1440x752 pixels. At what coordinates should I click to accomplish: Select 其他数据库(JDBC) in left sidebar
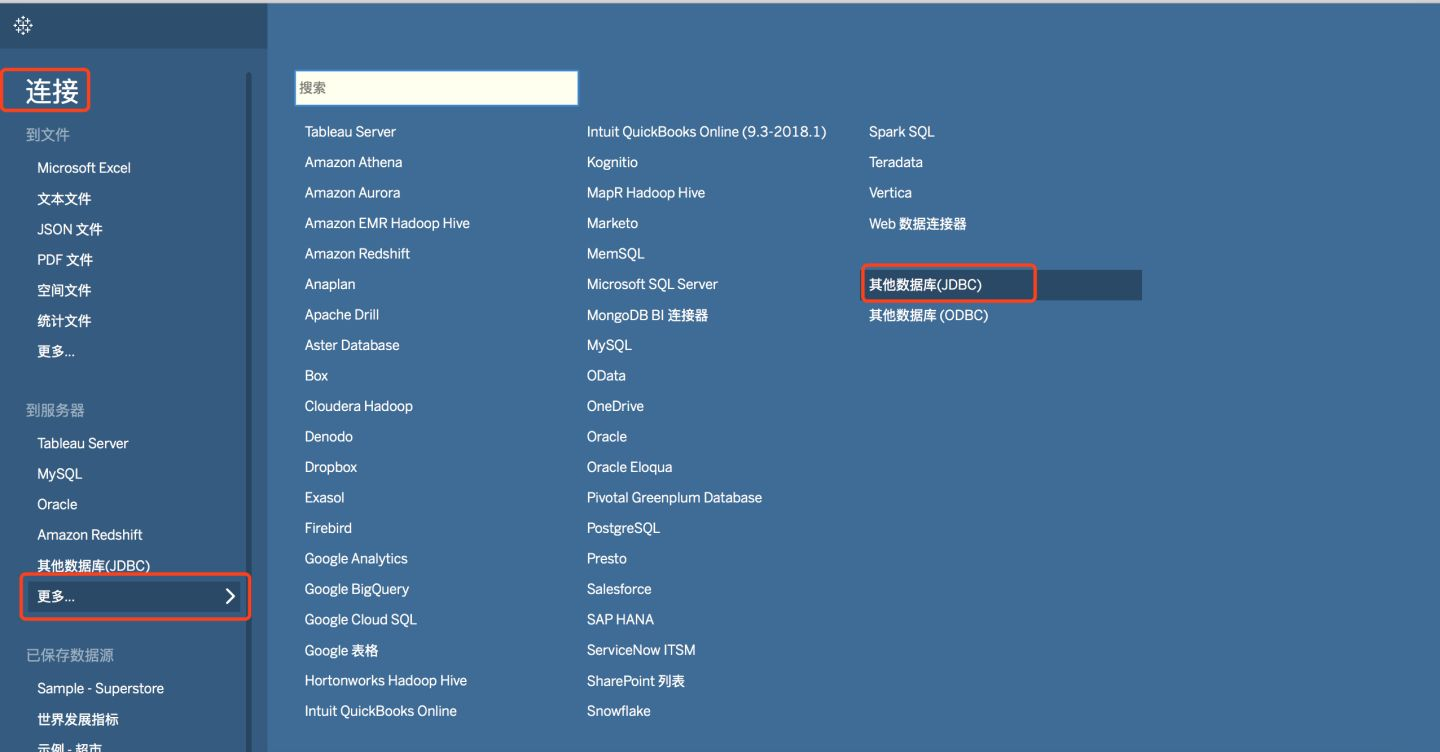tap(93, 566)
